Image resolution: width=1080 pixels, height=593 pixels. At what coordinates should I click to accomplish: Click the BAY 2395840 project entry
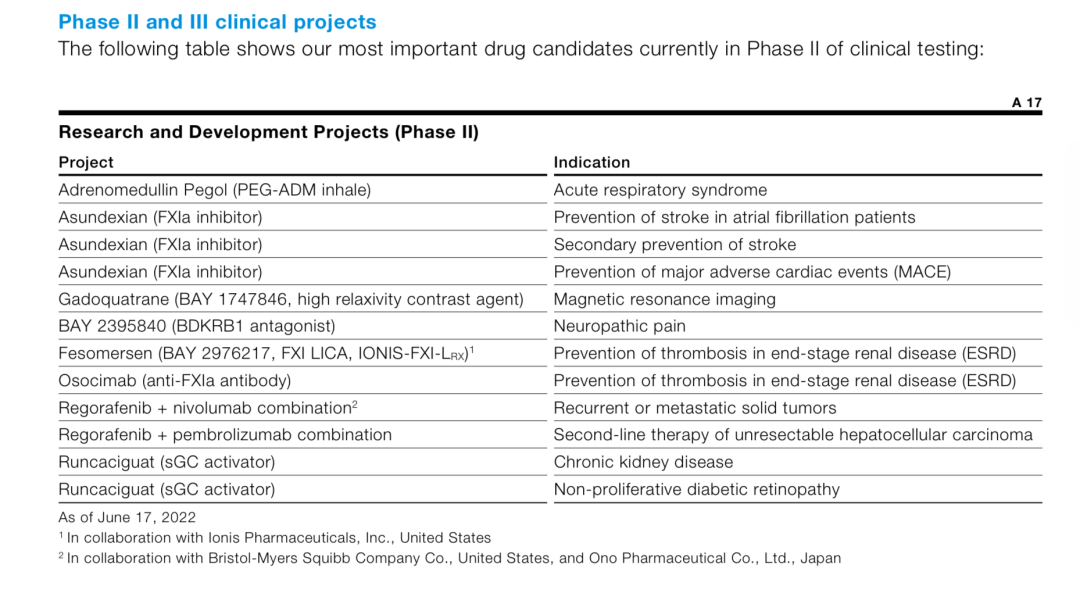[197, 326]
